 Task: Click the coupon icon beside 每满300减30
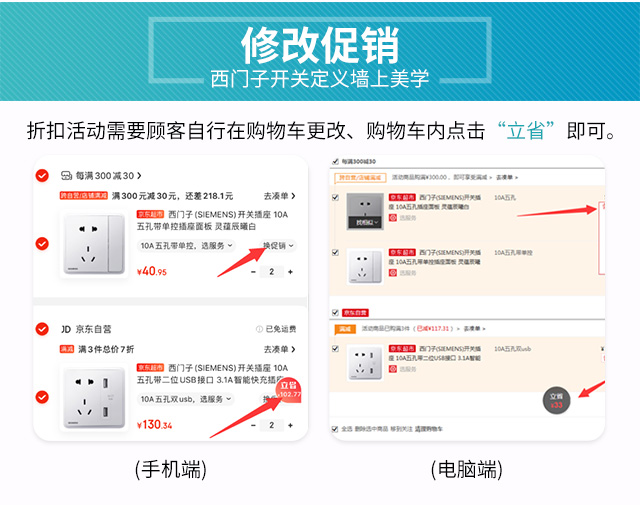click(67, 176)
